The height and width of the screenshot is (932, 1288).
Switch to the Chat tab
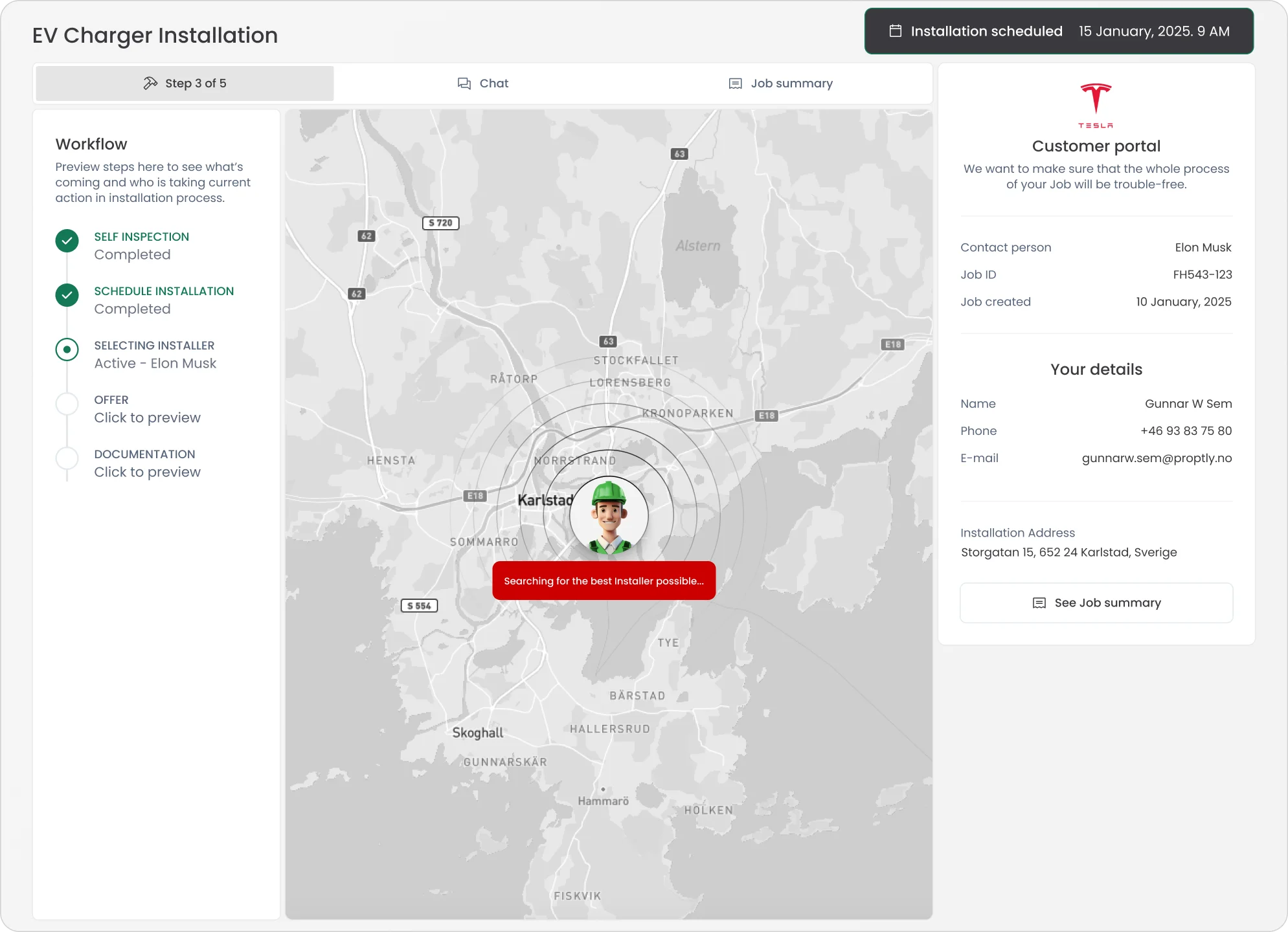click(484, 83)
